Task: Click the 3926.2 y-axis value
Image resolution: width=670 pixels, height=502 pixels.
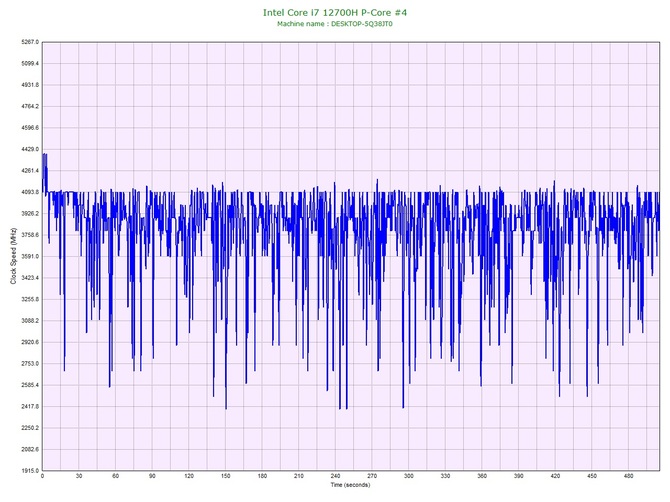Action: pos(30,214)
